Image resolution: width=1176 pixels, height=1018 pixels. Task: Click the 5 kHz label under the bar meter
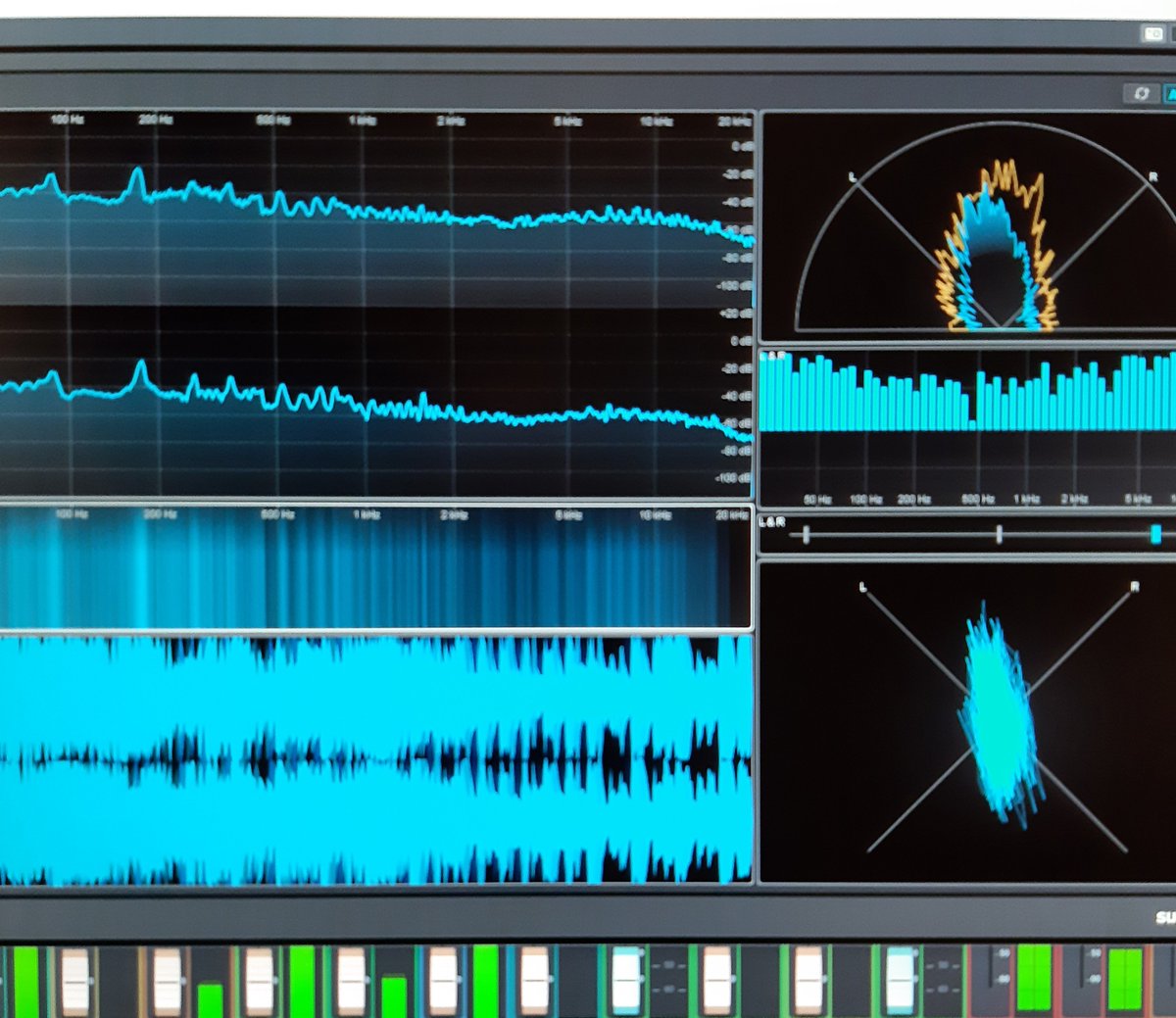coord(1138,500)
